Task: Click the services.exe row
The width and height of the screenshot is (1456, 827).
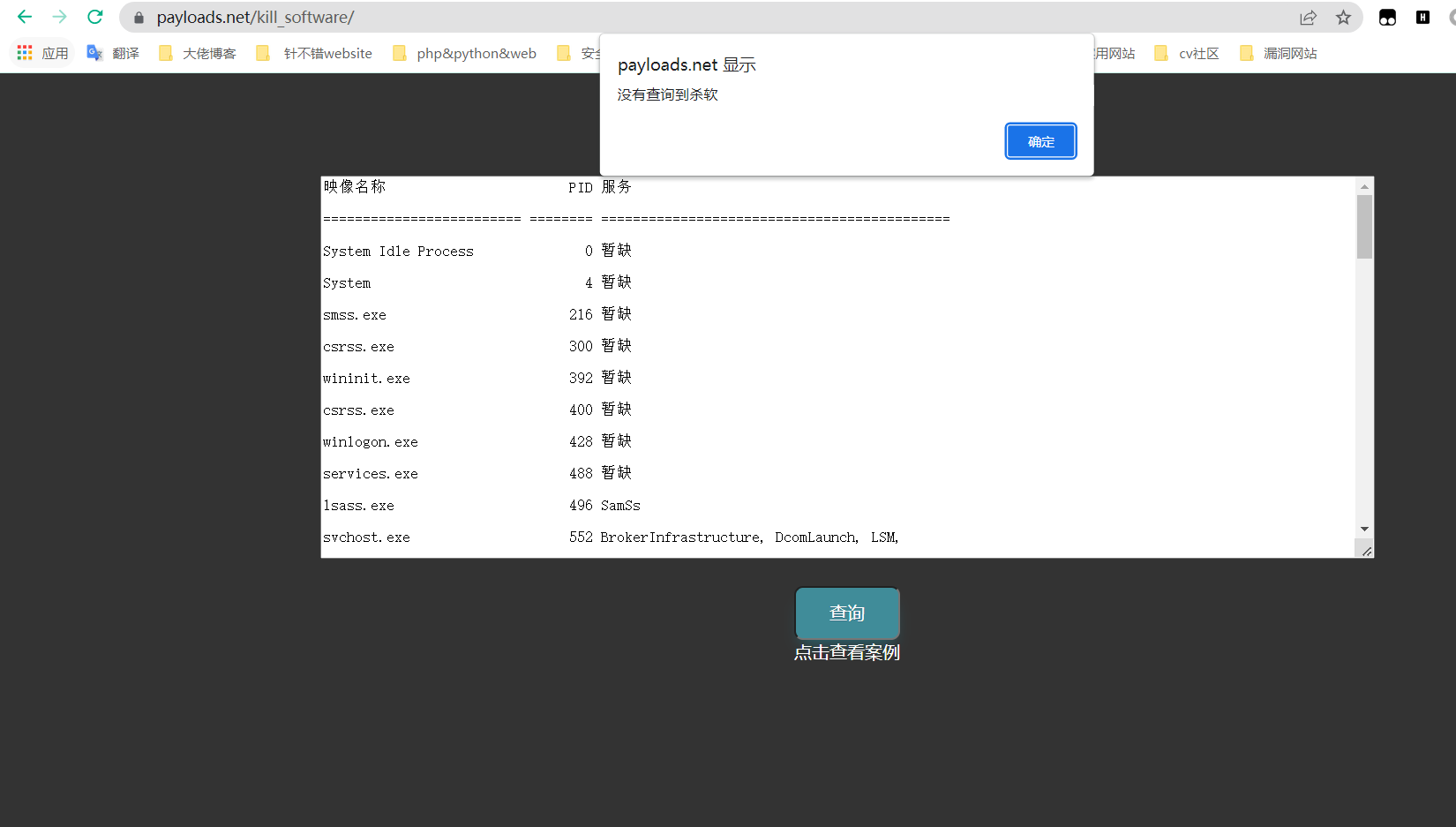Action: tap(477, 474)
